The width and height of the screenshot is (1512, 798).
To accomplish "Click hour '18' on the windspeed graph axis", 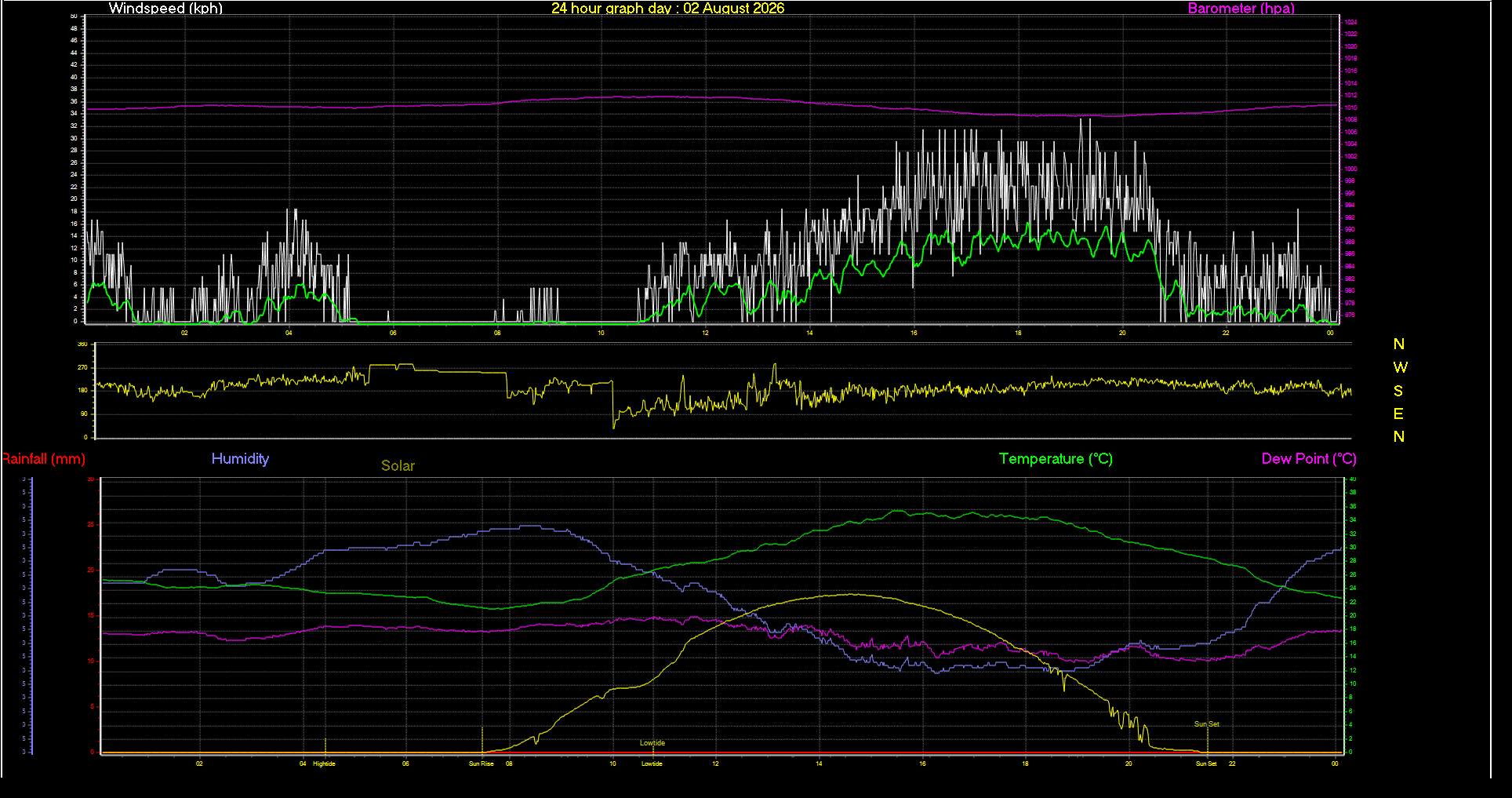I will [1018, 333].
